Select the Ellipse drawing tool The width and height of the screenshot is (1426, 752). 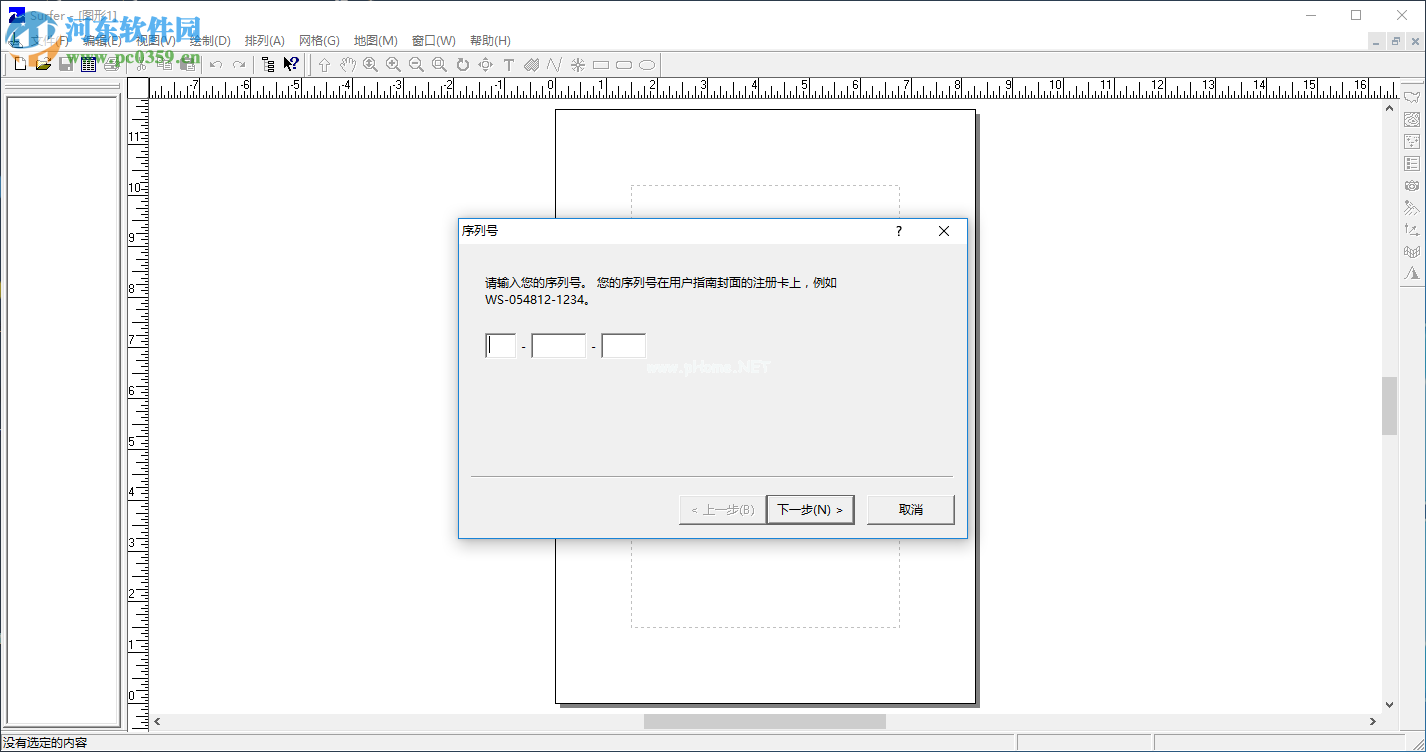pos(647,64)
